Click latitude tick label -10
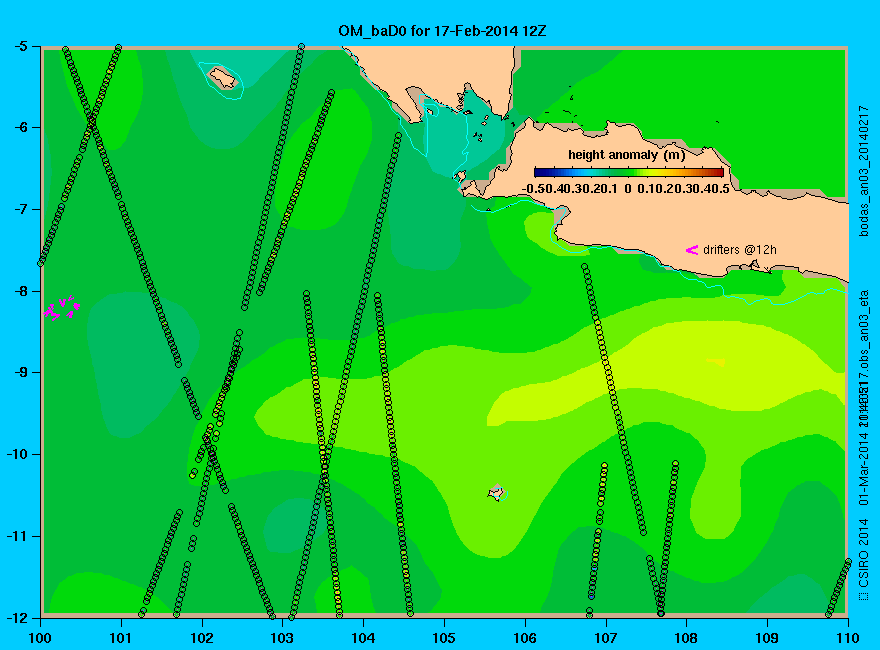 pyautogui.click(x=17, y=454)
